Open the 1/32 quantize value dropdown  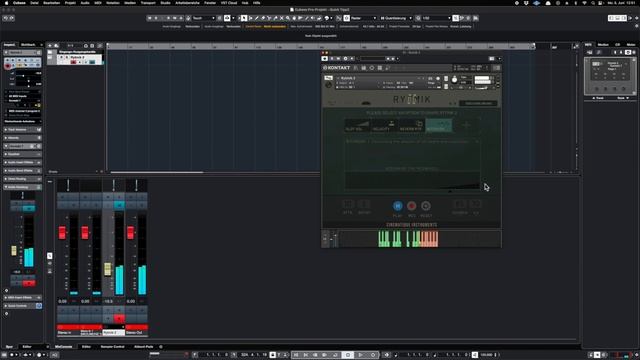click(436, 18)
